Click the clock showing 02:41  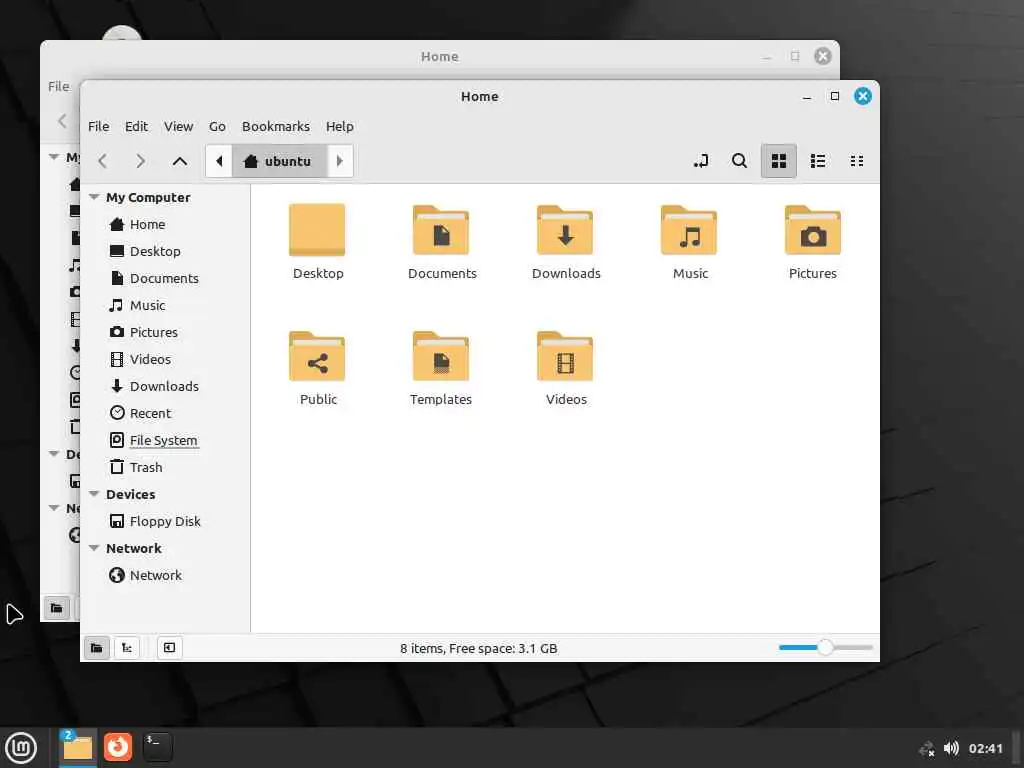(x=985, y=748)
